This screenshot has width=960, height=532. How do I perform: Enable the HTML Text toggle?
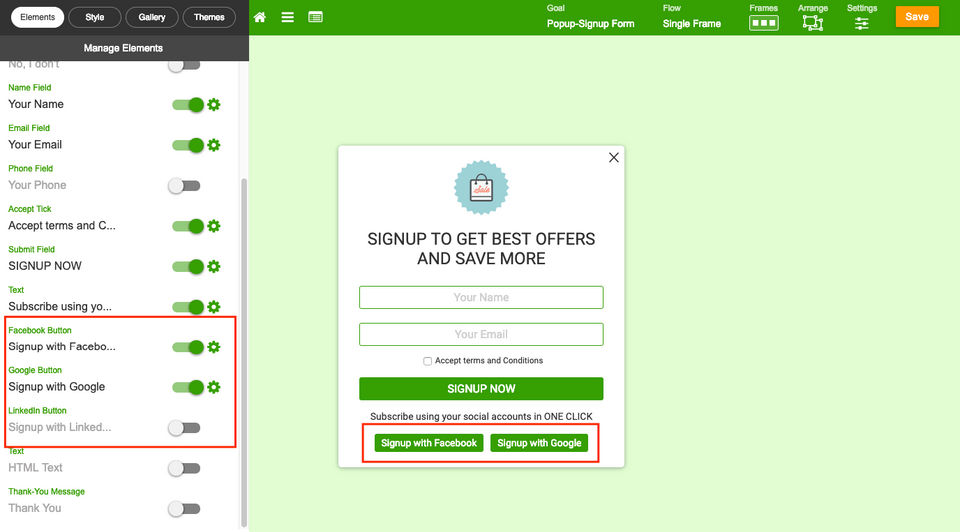pyautogui.click(x=184, y=468)
